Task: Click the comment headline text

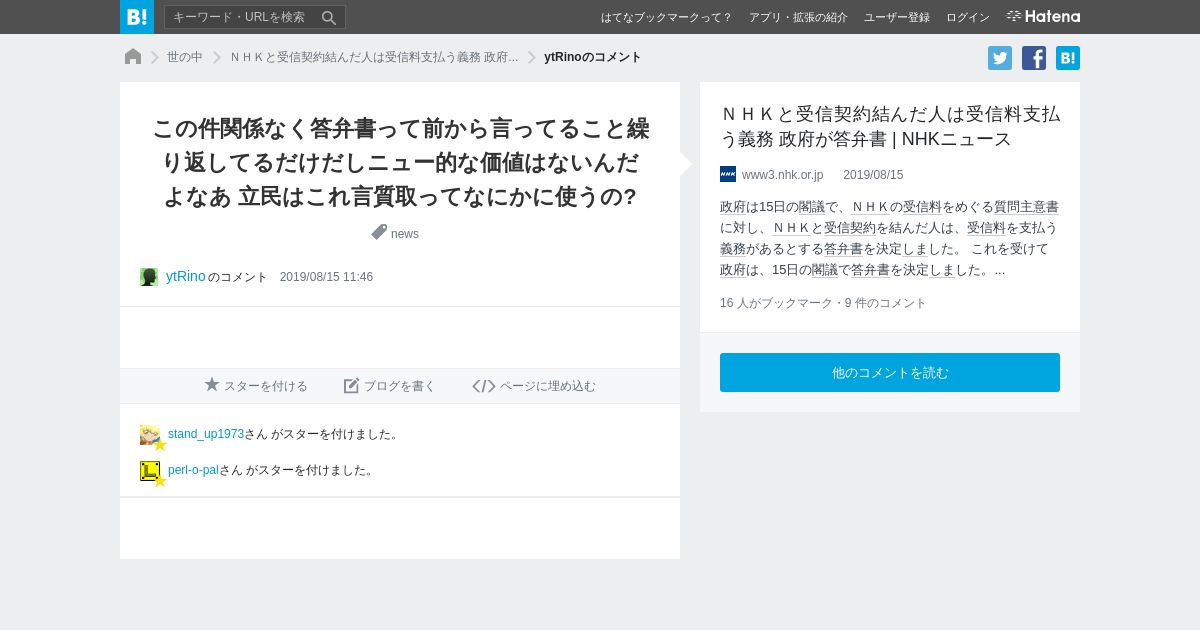Action: pos(400,163)
